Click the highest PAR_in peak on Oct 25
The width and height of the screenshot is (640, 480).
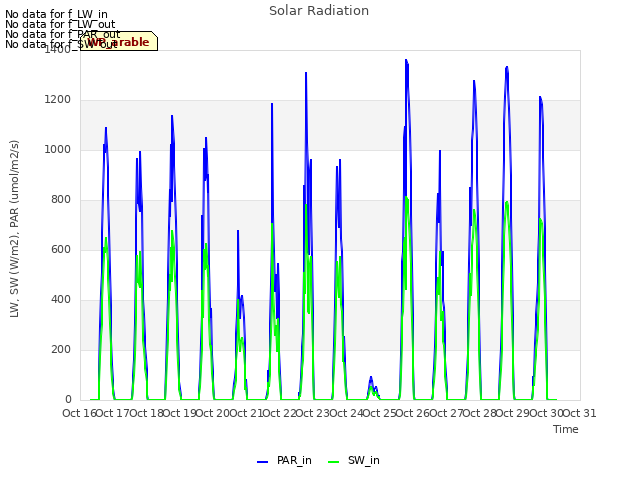tap(406, 60)
